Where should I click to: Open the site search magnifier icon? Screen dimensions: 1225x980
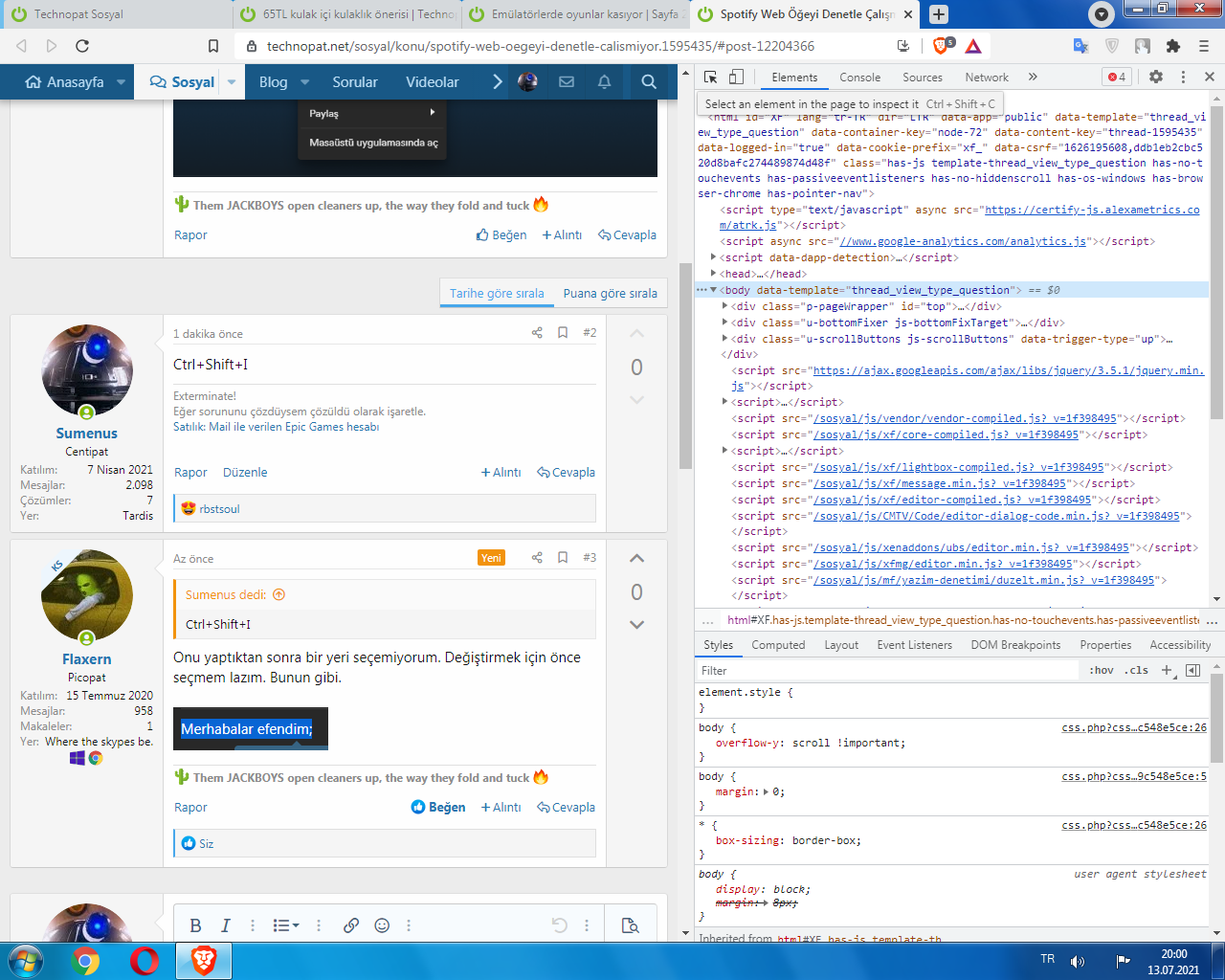(x=649, y=82)
